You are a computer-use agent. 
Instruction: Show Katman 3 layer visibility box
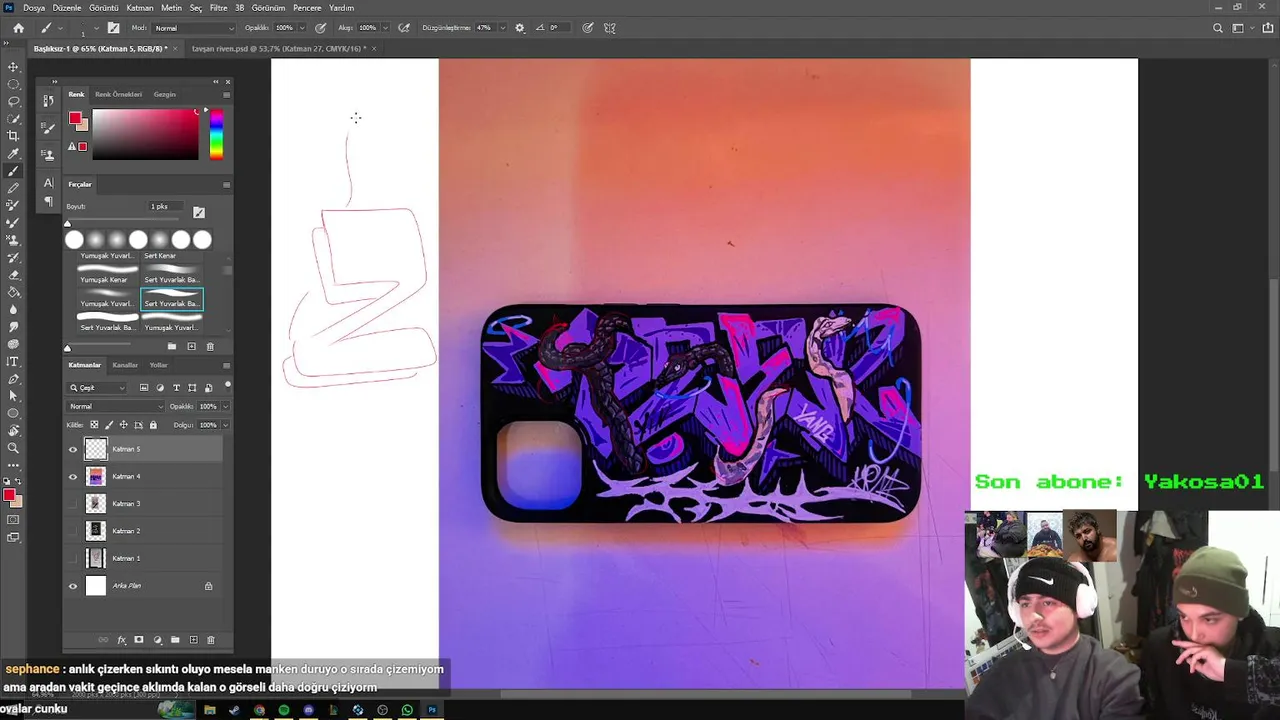pos(72,504)
